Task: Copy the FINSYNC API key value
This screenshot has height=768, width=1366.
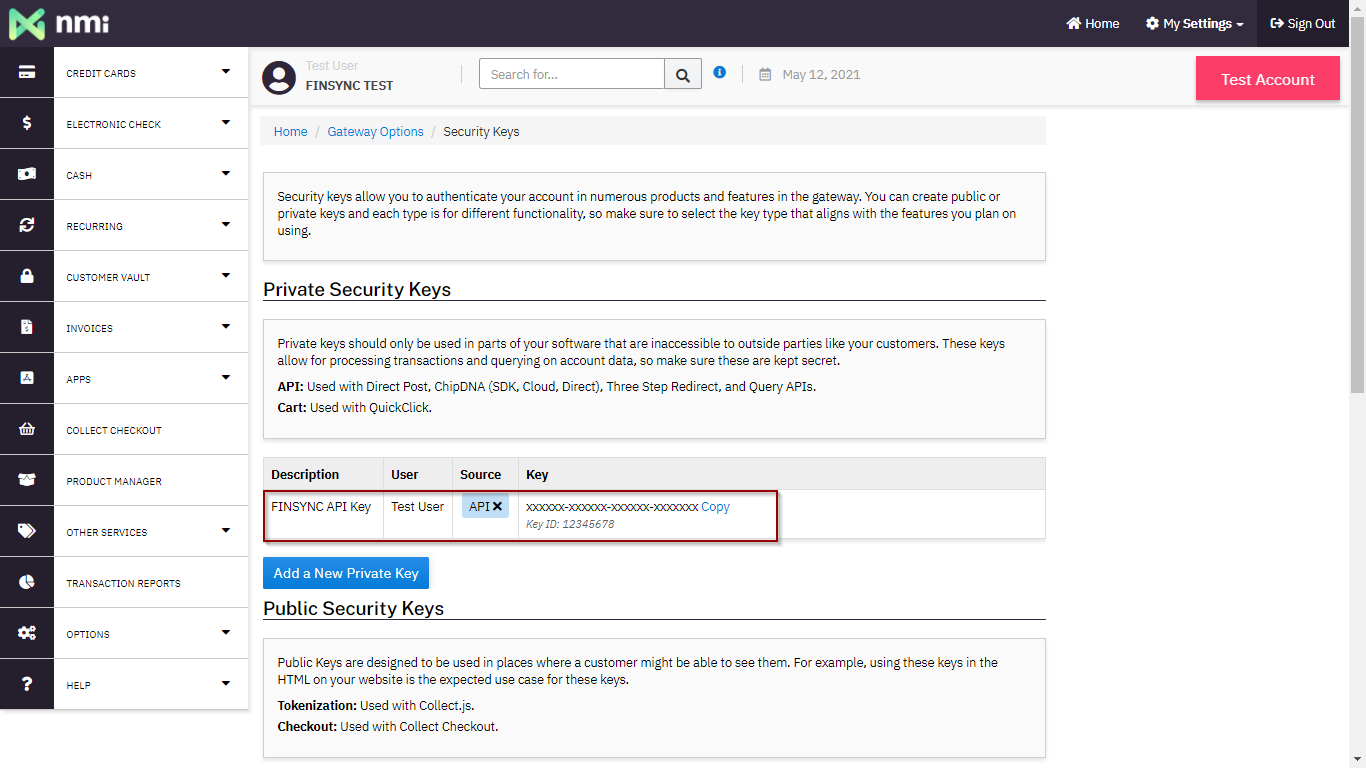Action: 715,506
